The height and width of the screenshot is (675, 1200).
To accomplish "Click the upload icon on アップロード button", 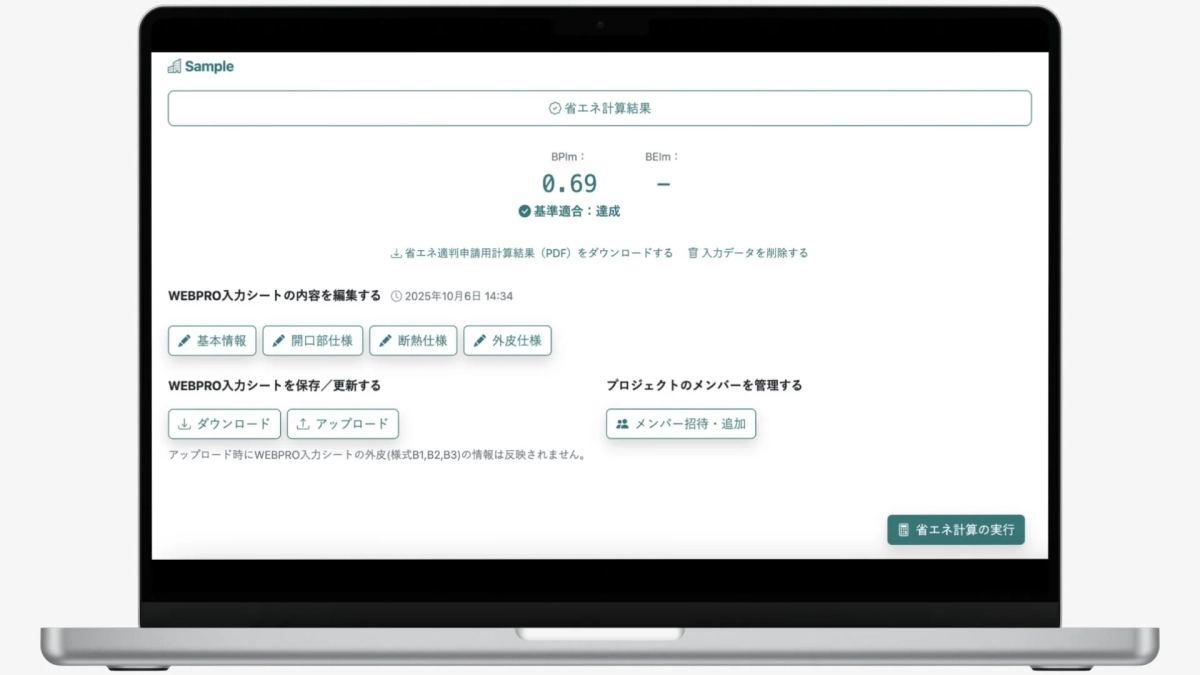I will (303, 423).
